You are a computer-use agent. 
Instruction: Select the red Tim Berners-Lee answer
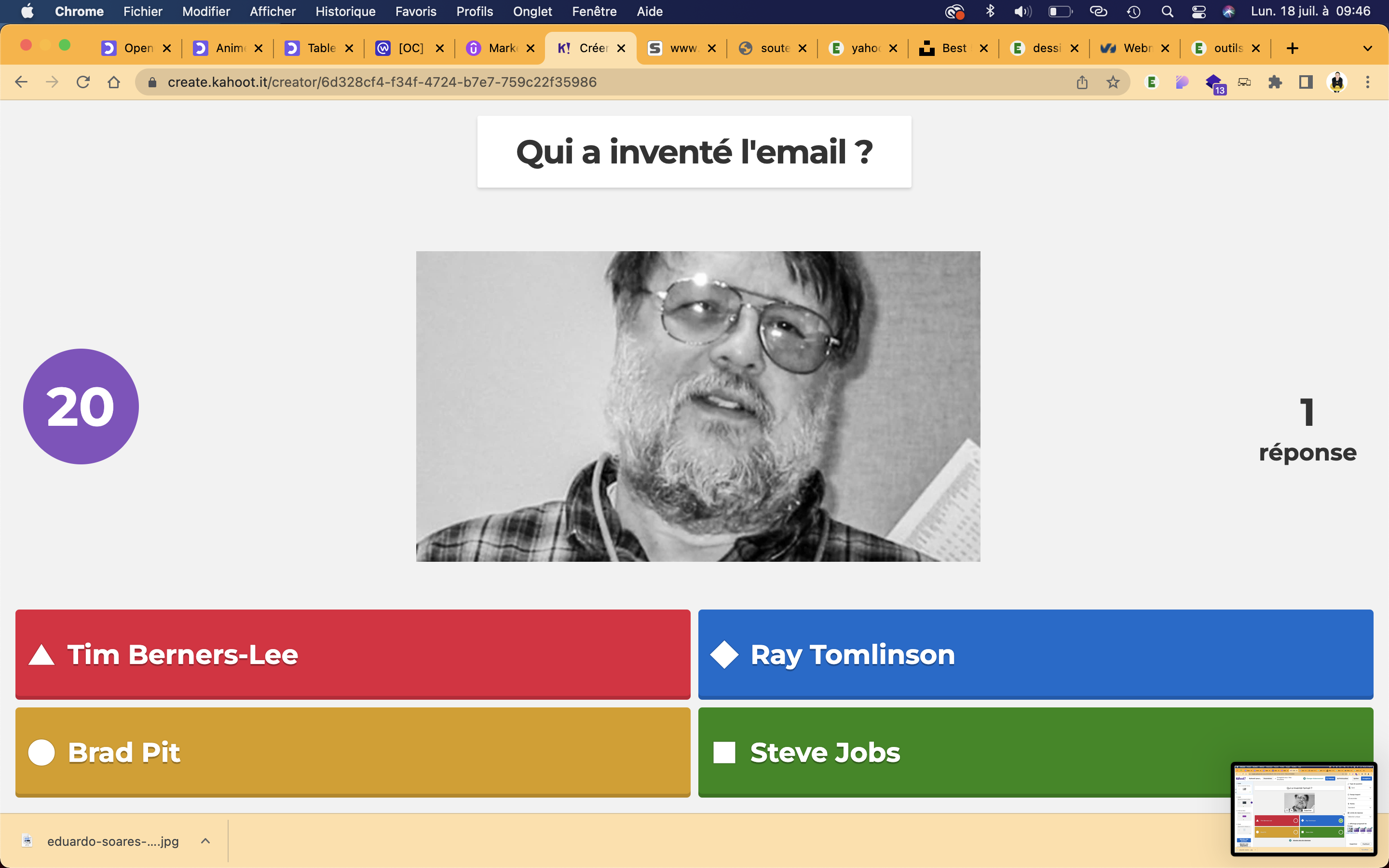pyautogui.click(x=353, y=654)
